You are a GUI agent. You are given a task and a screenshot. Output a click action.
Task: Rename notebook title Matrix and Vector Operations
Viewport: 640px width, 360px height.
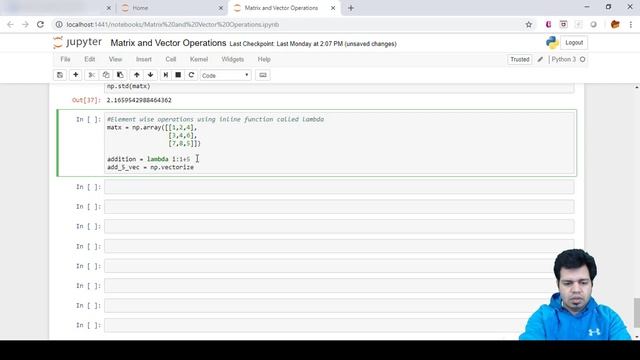click(168, 43)
